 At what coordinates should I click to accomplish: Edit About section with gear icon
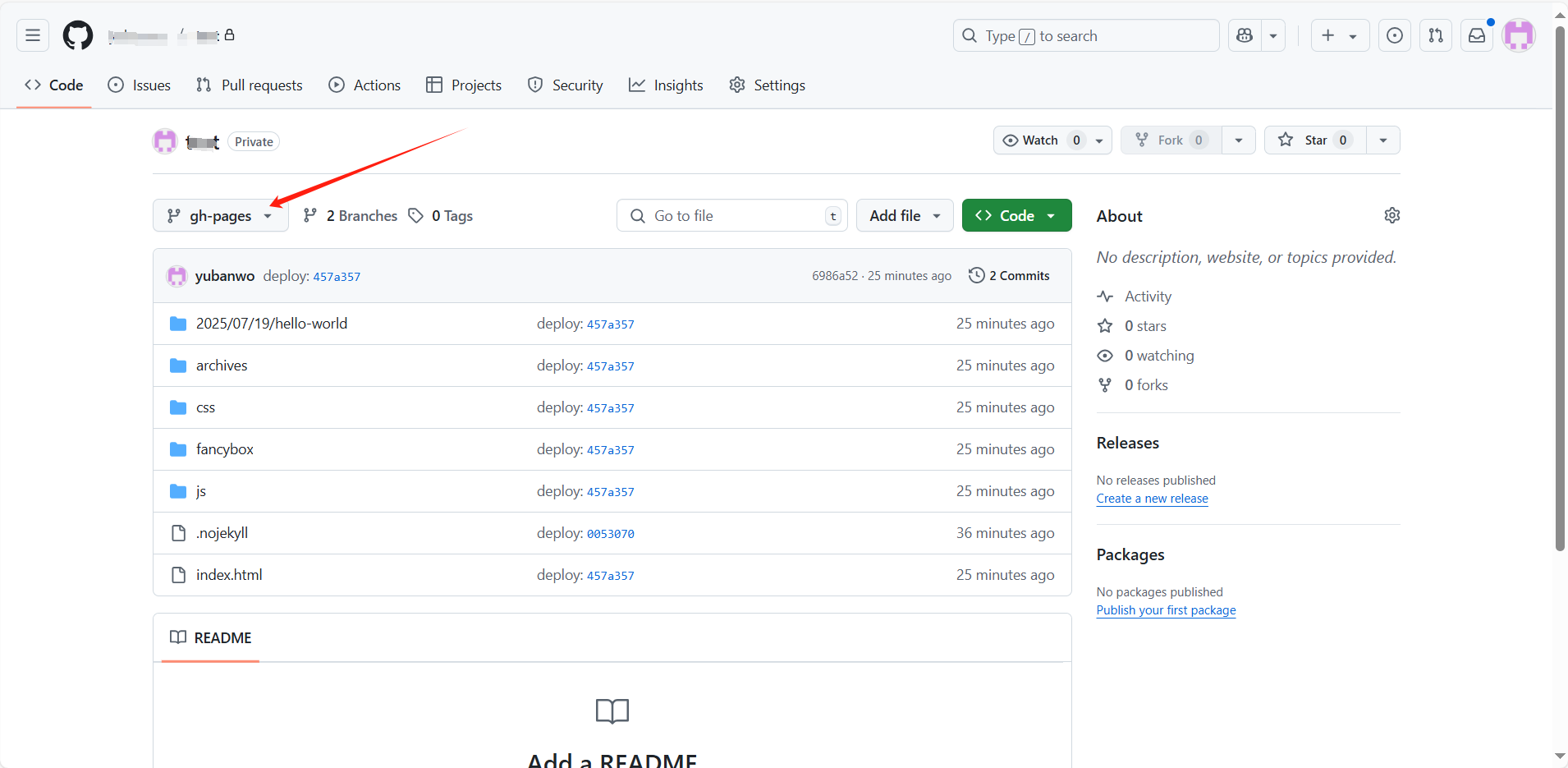(1391, 215)
